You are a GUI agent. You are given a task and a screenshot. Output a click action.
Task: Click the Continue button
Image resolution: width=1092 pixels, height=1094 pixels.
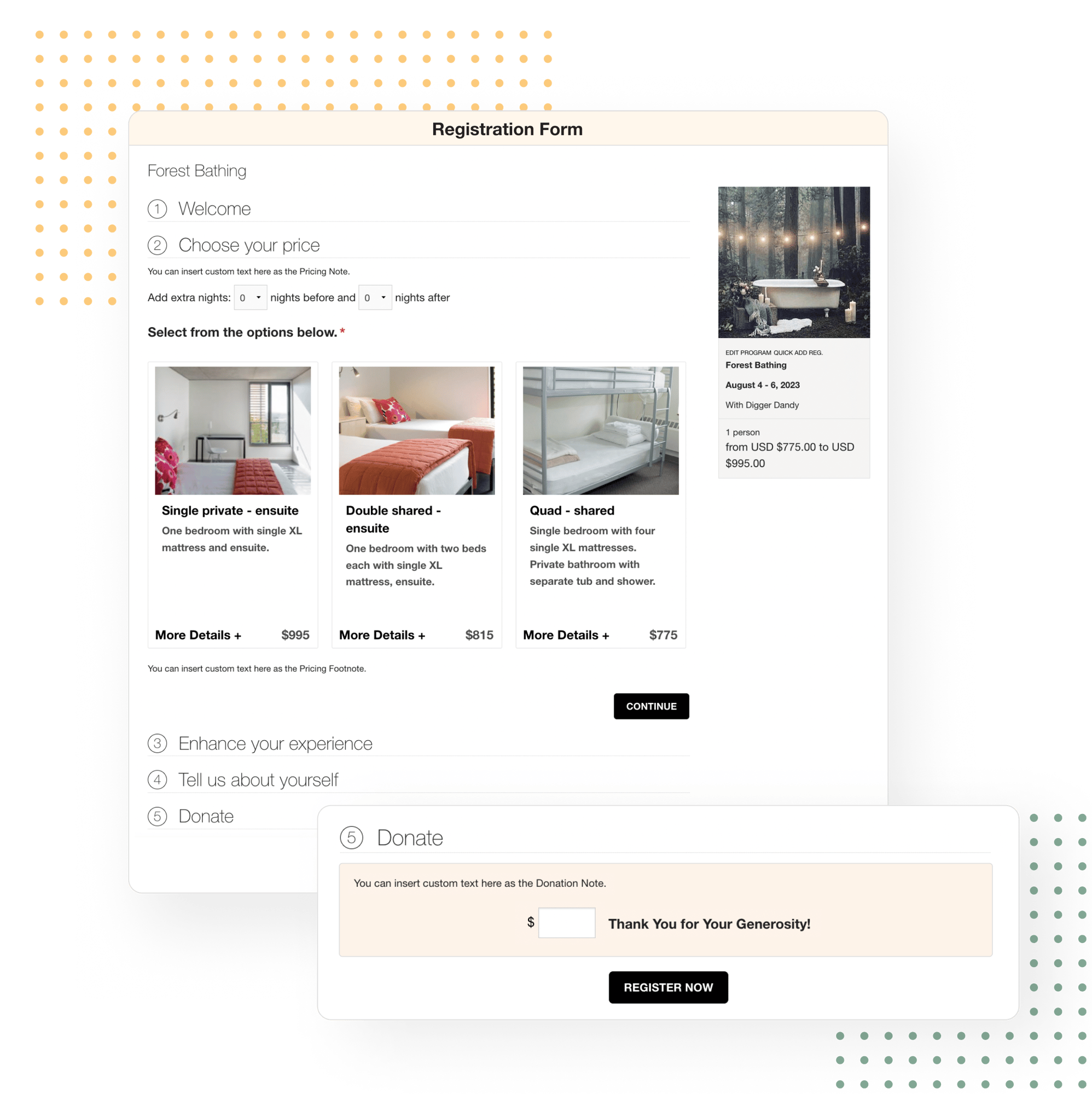tap(651, 706)
